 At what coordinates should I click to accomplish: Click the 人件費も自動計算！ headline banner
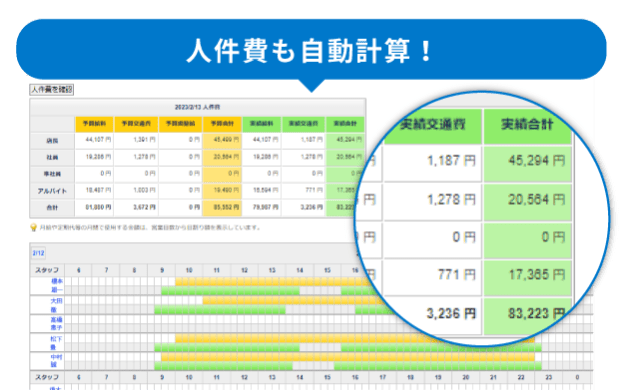311,50
